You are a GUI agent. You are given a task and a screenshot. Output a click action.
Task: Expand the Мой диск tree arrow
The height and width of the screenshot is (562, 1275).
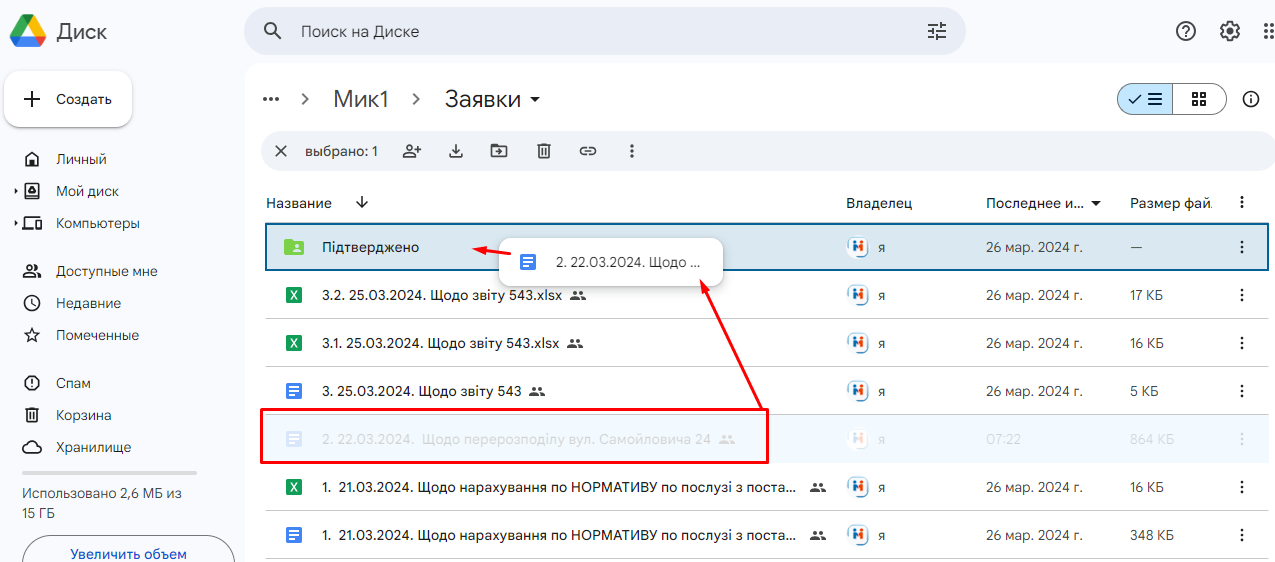point(16,191)
